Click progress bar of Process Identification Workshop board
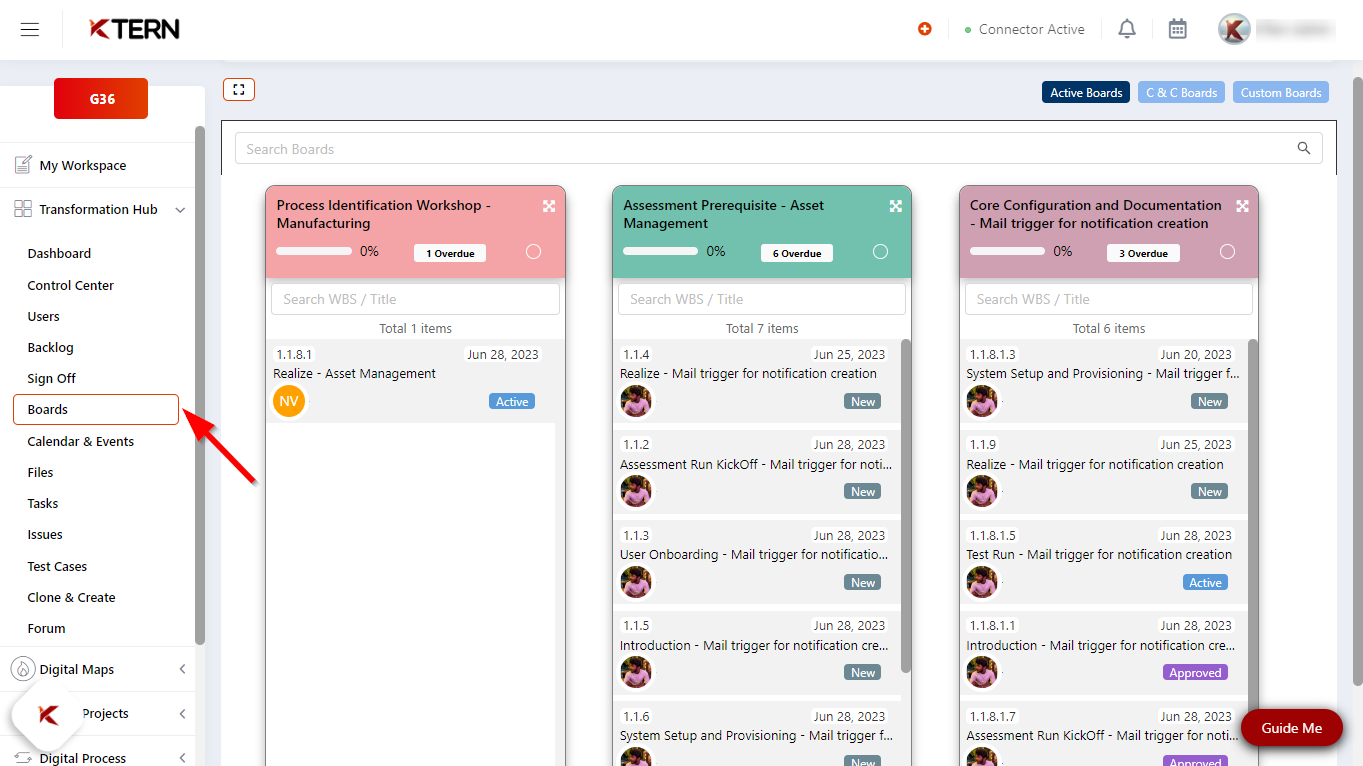Screen dimensions: 1363x766 pyautogui.click(x=314, y=251)
